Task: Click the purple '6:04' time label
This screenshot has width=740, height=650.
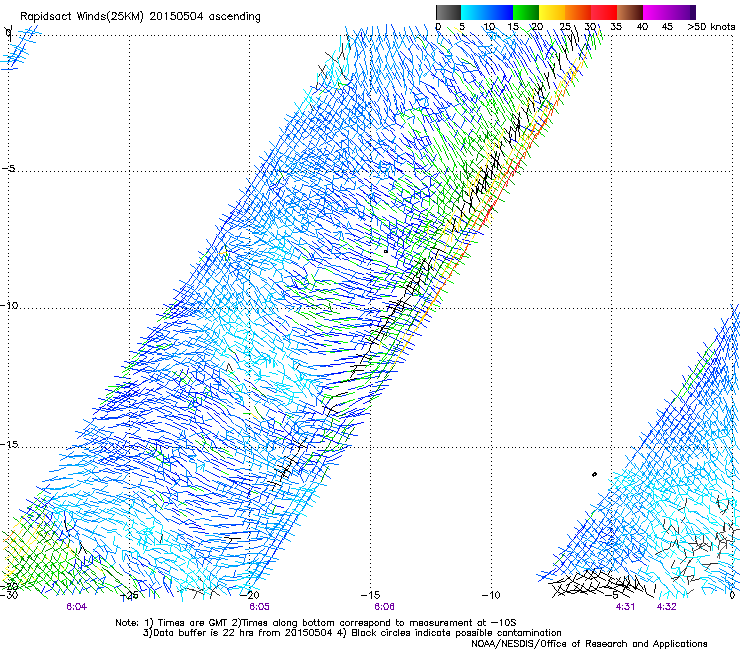Action: point(76,607)
